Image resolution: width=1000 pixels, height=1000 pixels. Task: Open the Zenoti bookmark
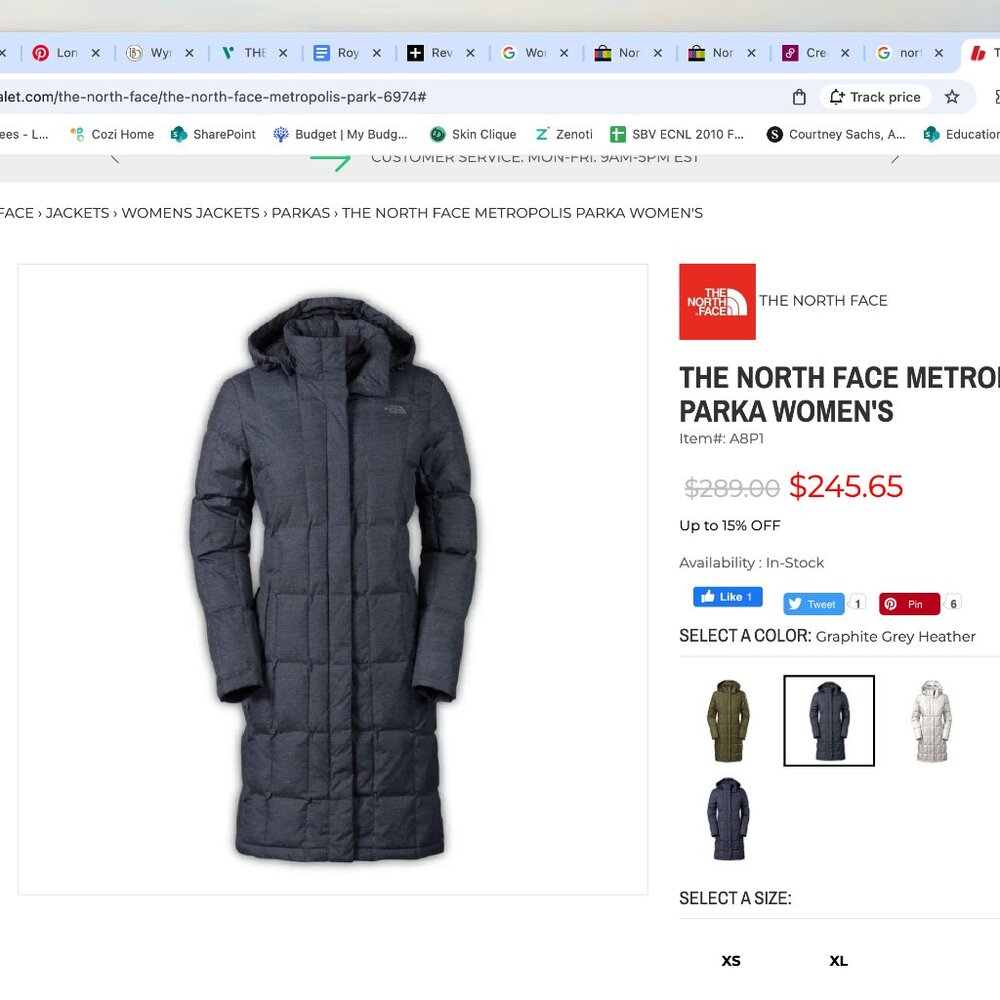pyautogui.click(x=563, y=133)
